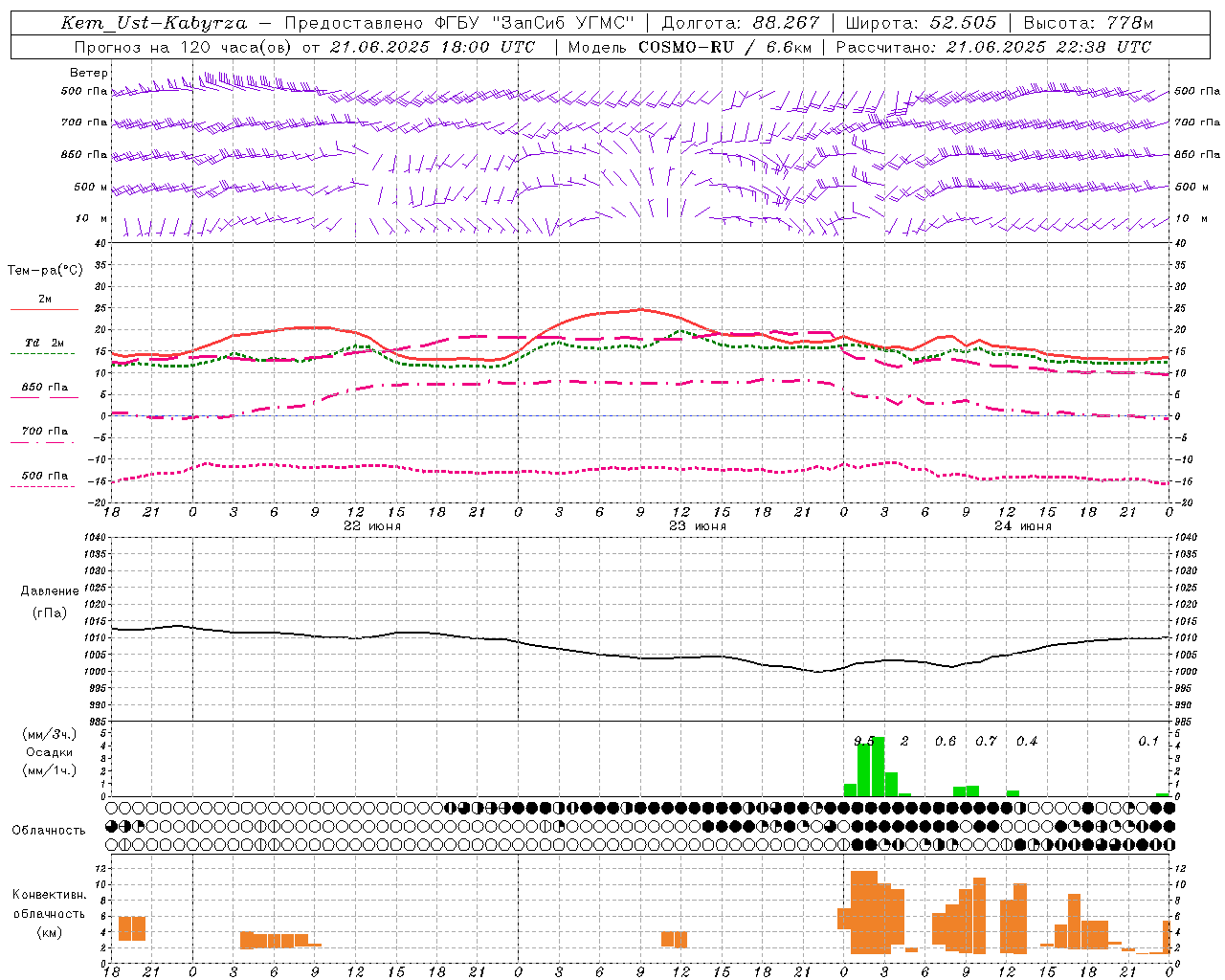Click the Давление pressure panel label
1225x980 pixels.
pyautogui.click(x=50, y=591)
